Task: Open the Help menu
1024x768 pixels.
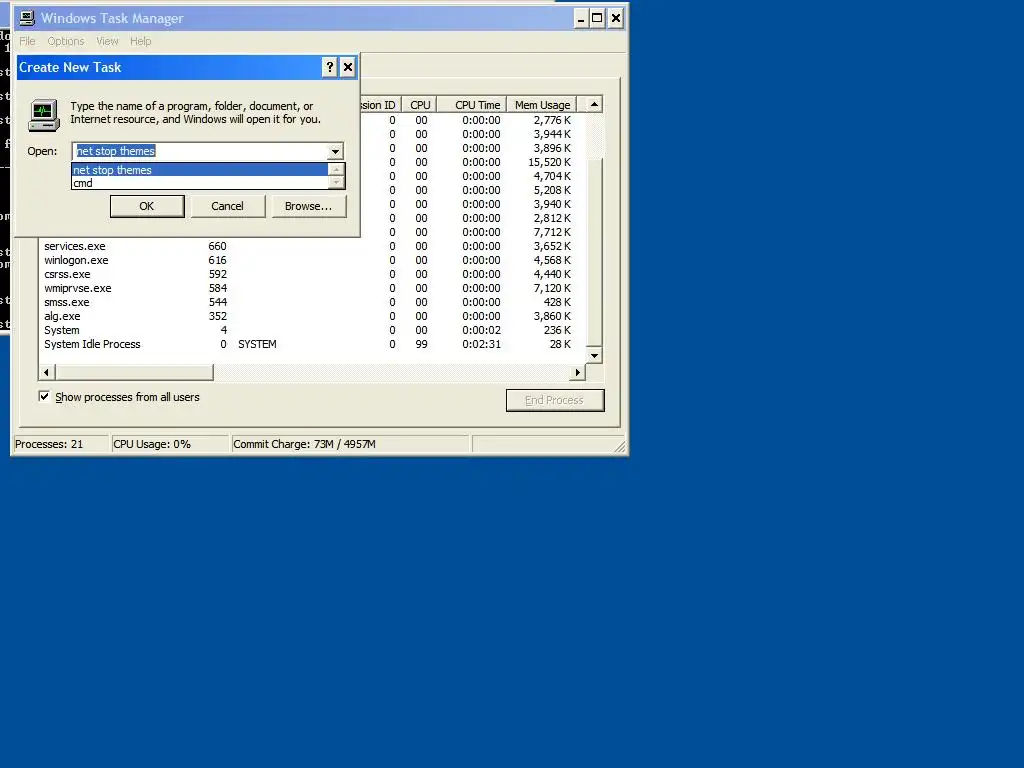Action: (x=140, y=41)
